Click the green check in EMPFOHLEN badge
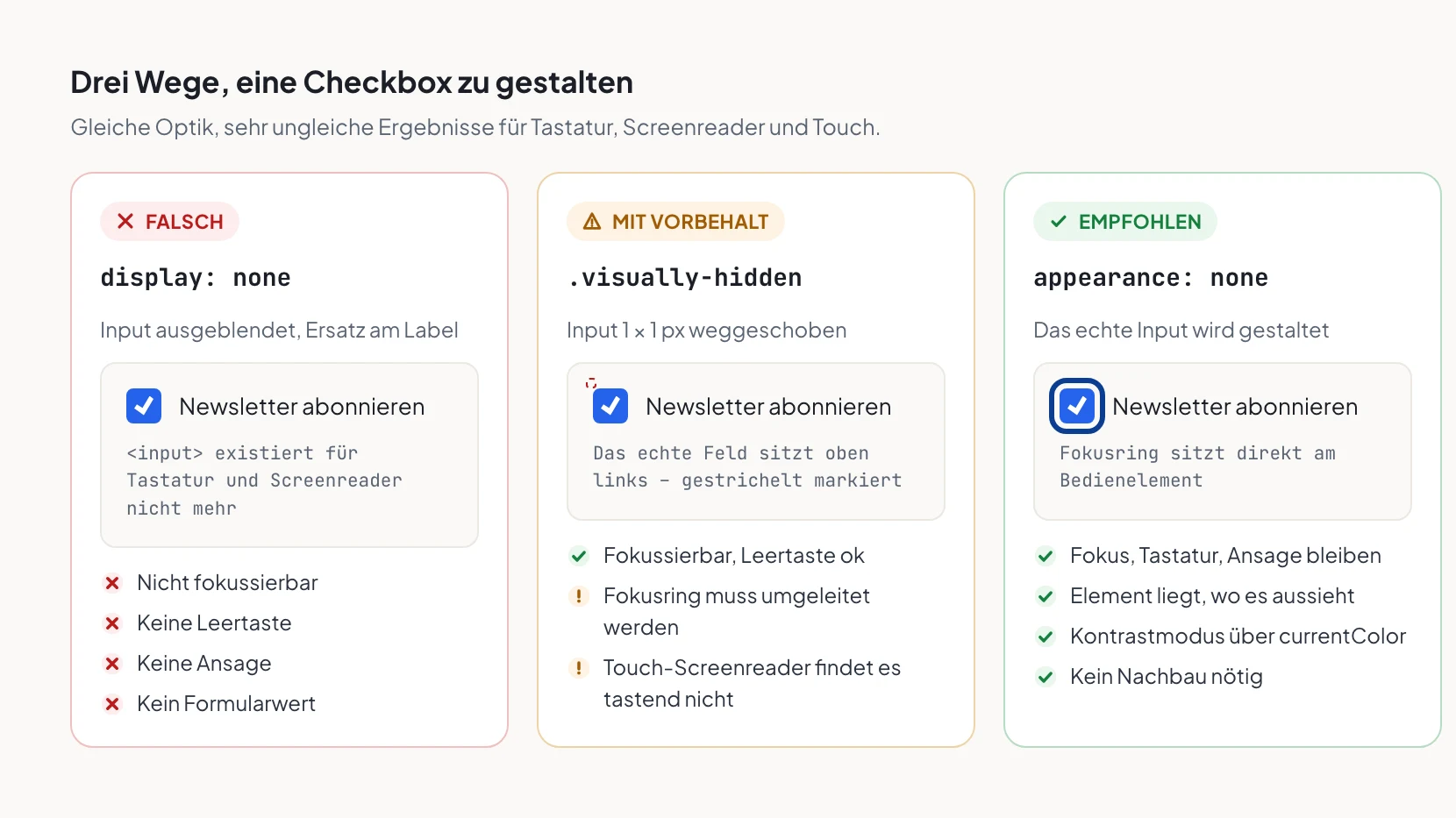This screenshot has width=1456, height=818. click(x=1059, y=222)
